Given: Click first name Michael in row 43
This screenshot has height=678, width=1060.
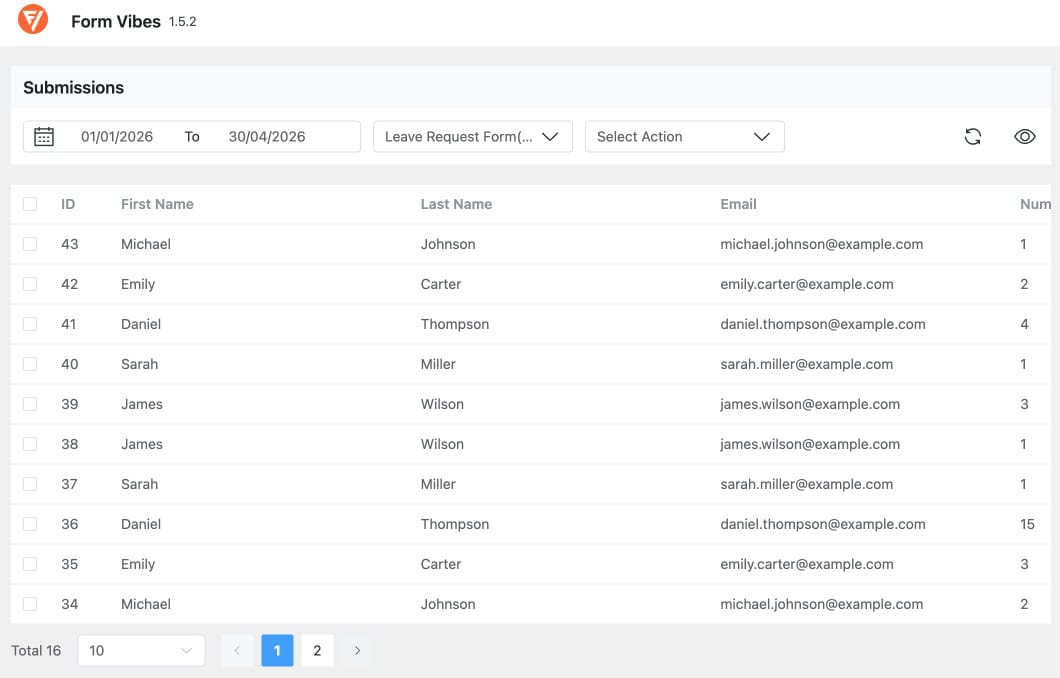Looking at the screenshot, I should tap(146, 244).
